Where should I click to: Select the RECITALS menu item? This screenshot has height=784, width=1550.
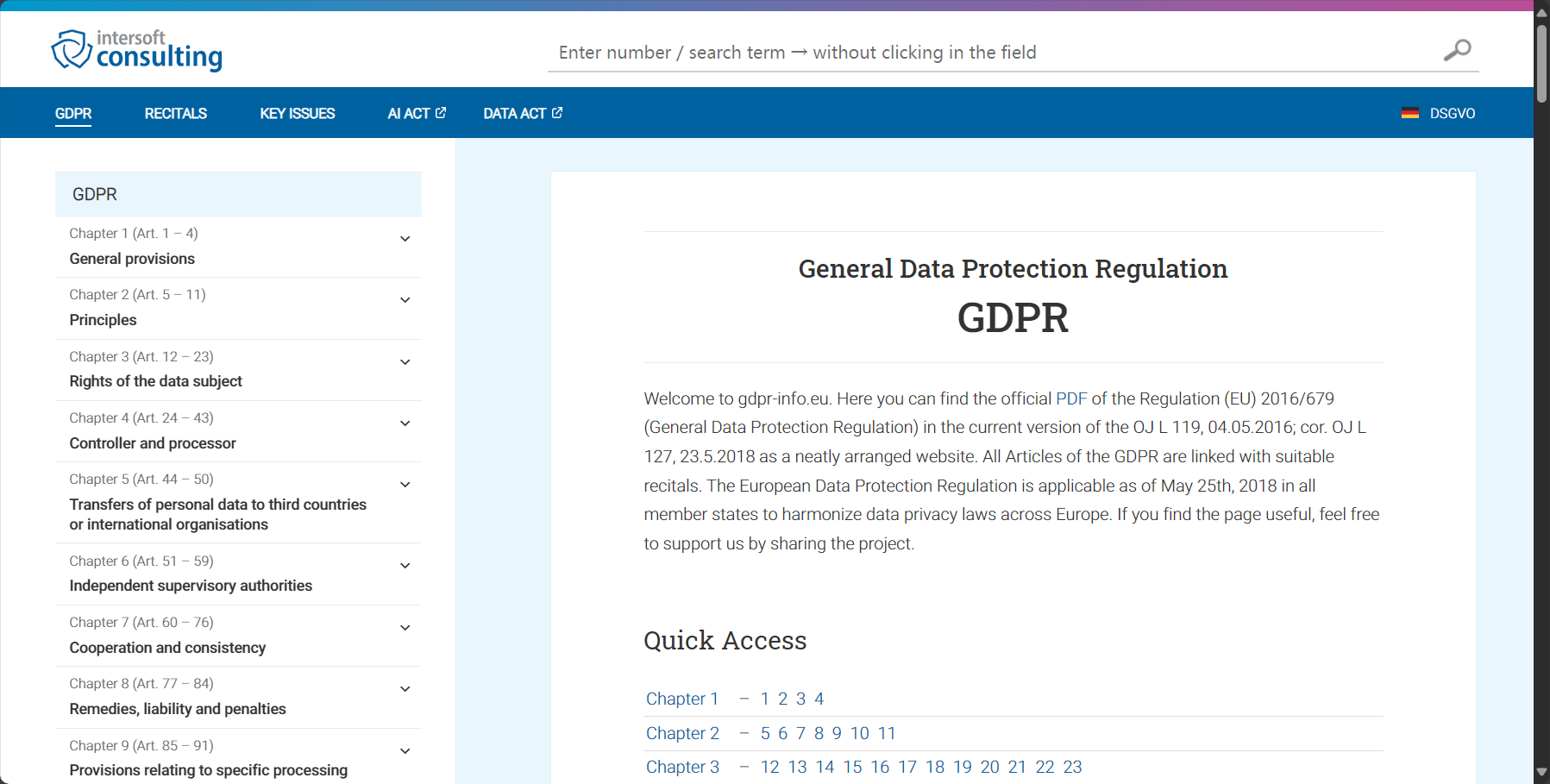coord(175,113)
